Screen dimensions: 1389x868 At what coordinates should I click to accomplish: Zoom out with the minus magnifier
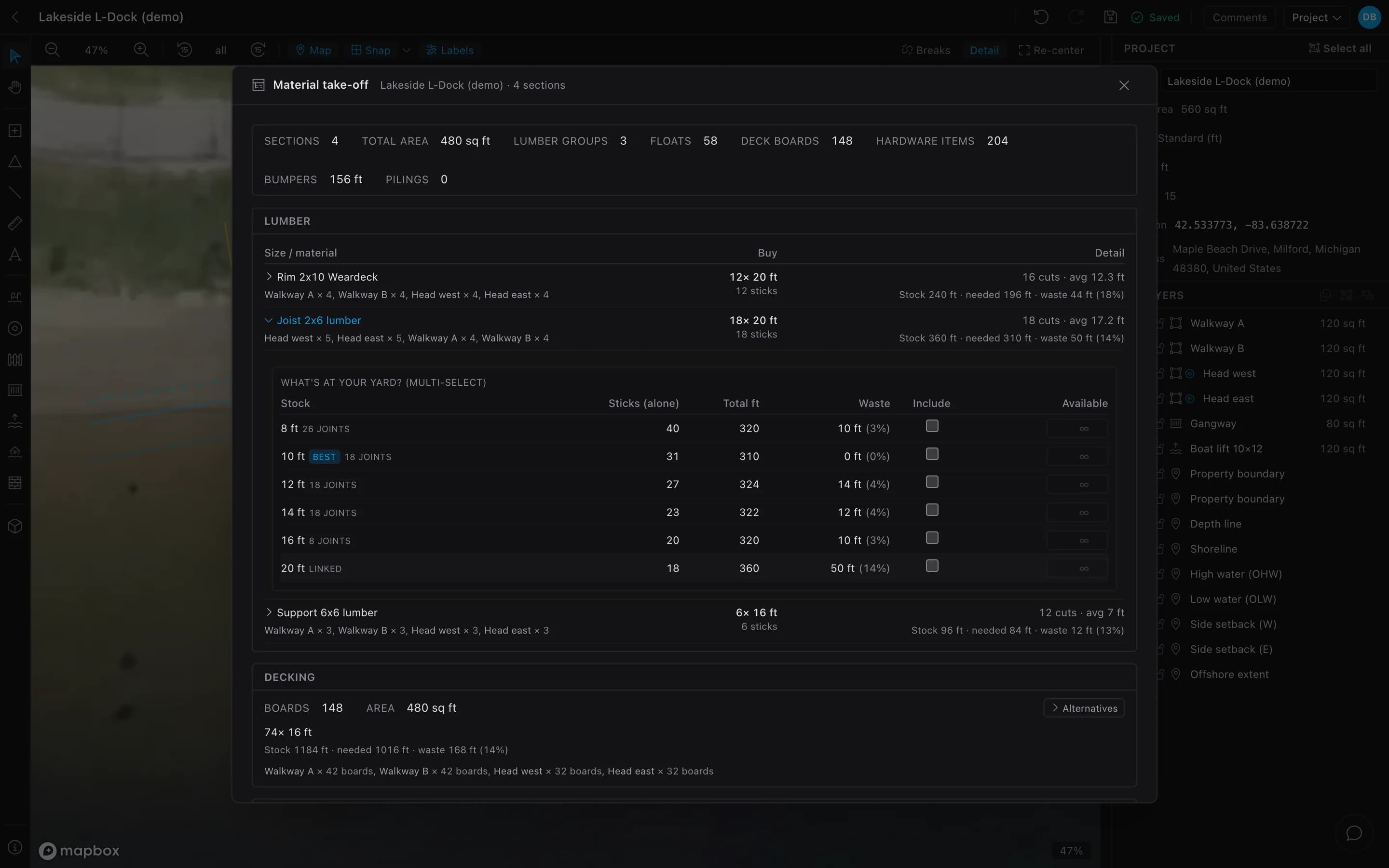coord(52,50)
